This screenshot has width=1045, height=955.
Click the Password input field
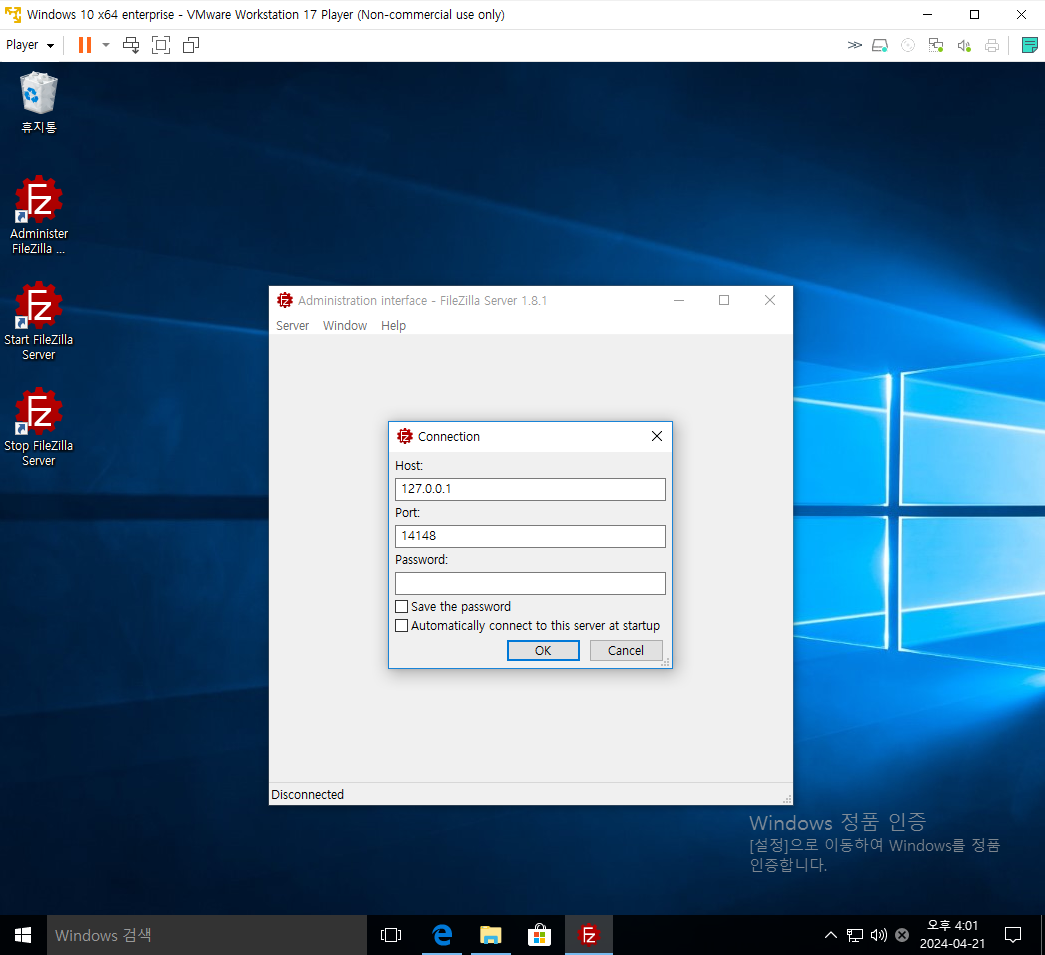[530, 583]
